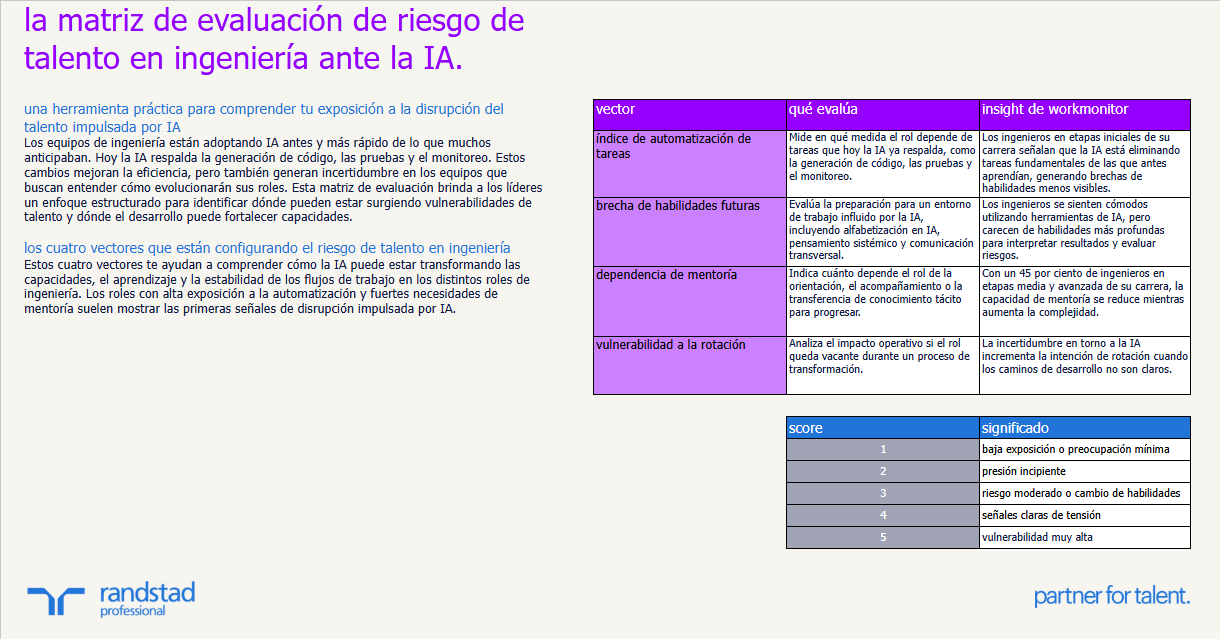Select the vulnerabilidad muy alta cell
The image size is (1220, 639).
pyautogui.click(x=1083, y=537)
